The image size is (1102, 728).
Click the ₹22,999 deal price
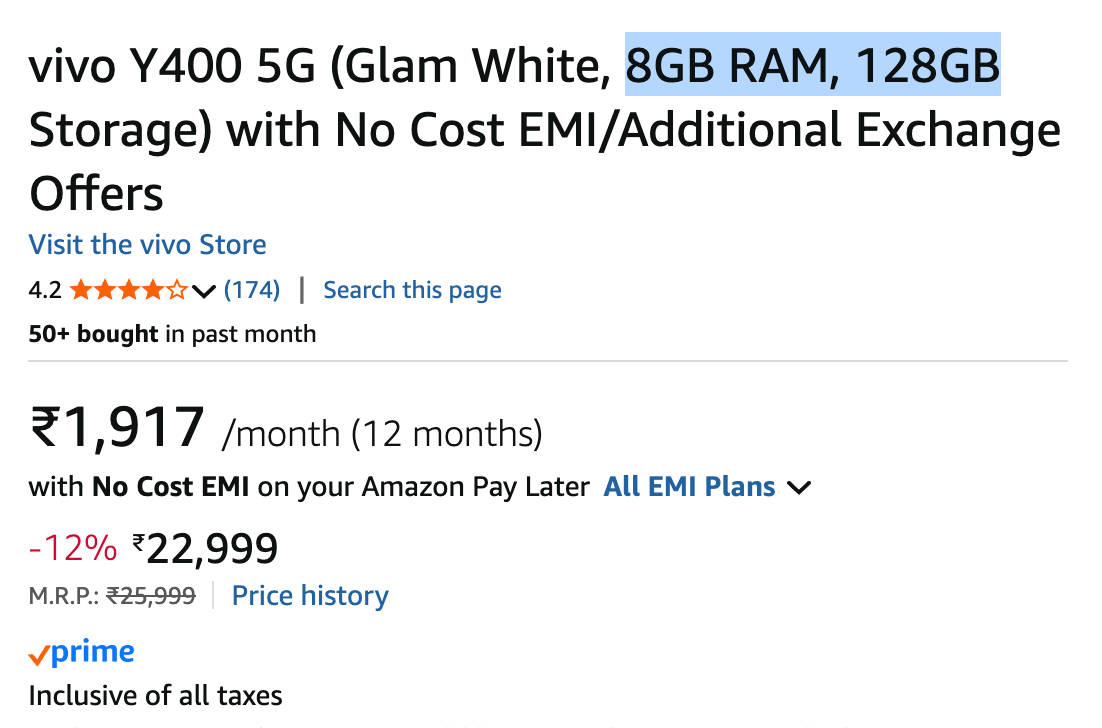[205, 548]
